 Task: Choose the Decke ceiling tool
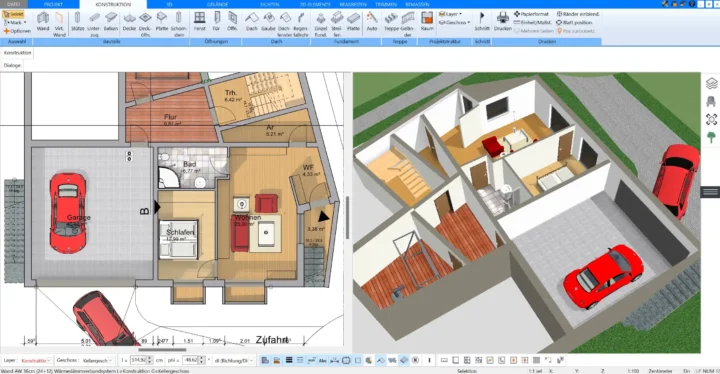(x=129, y=22)
